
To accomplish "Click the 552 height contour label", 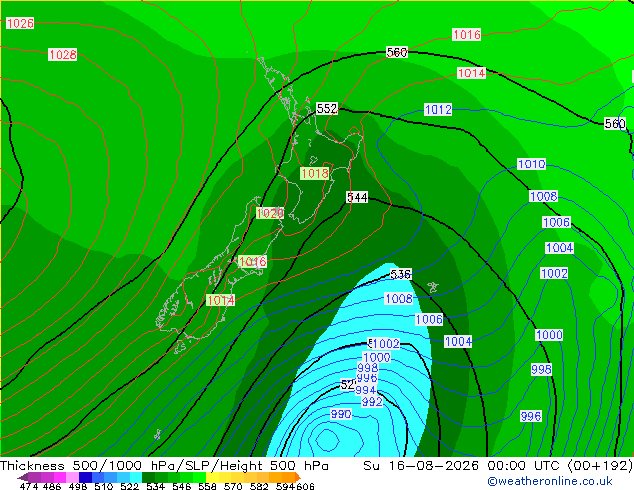I will coord(327,108).
